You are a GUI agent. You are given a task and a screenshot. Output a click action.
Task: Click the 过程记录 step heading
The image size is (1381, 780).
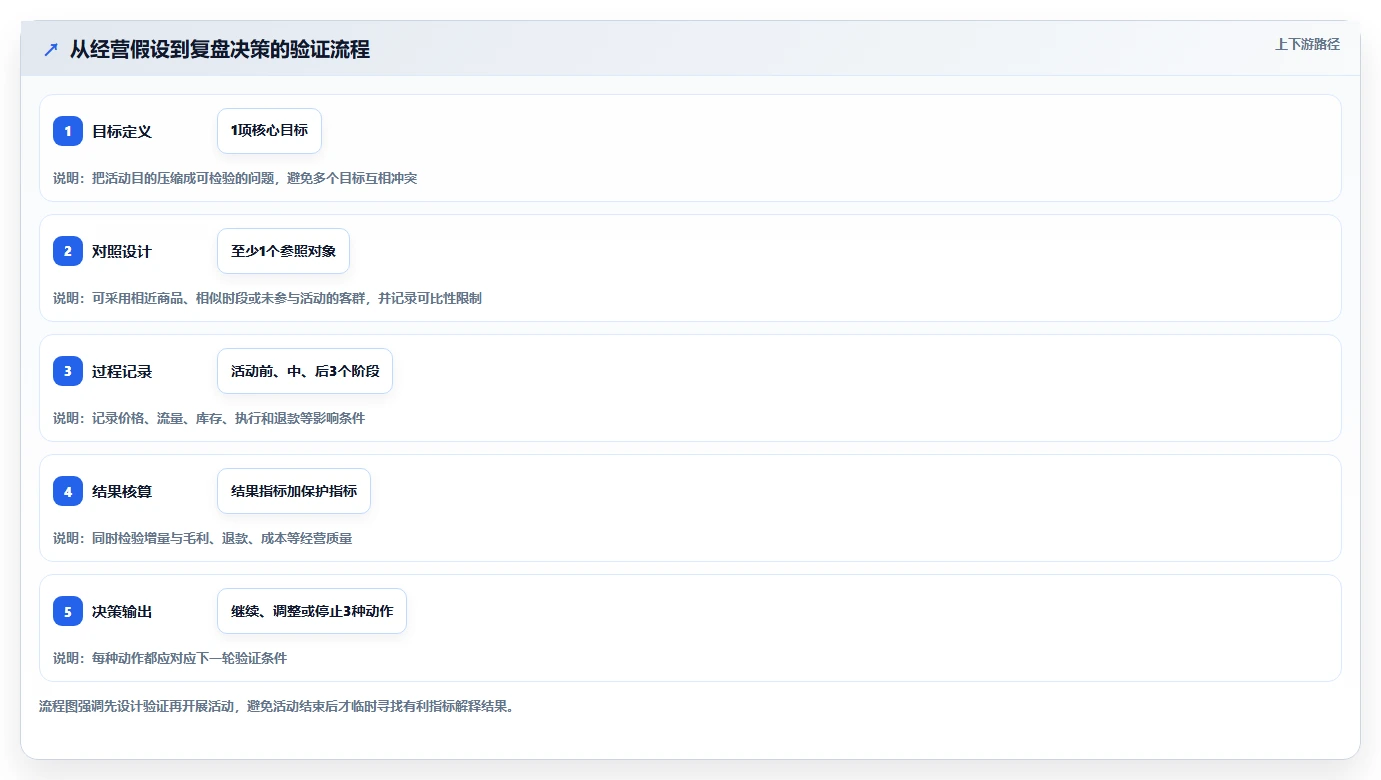(x=122, y=372)
